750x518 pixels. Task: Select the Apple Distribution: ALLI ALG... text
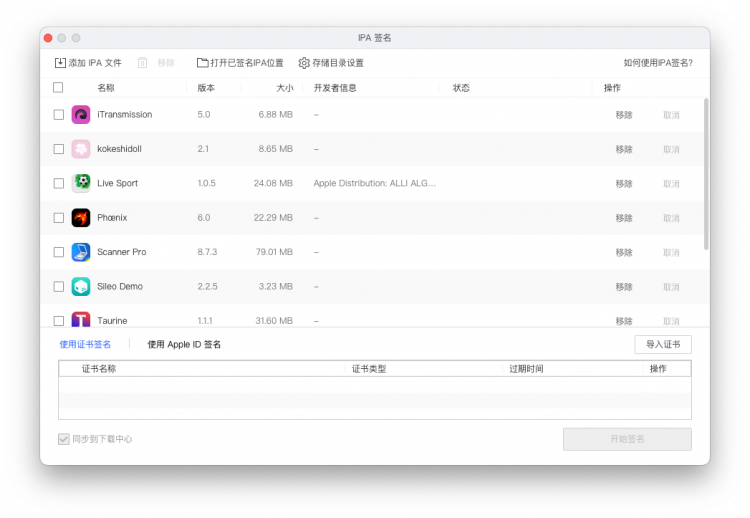click(375, 183)
